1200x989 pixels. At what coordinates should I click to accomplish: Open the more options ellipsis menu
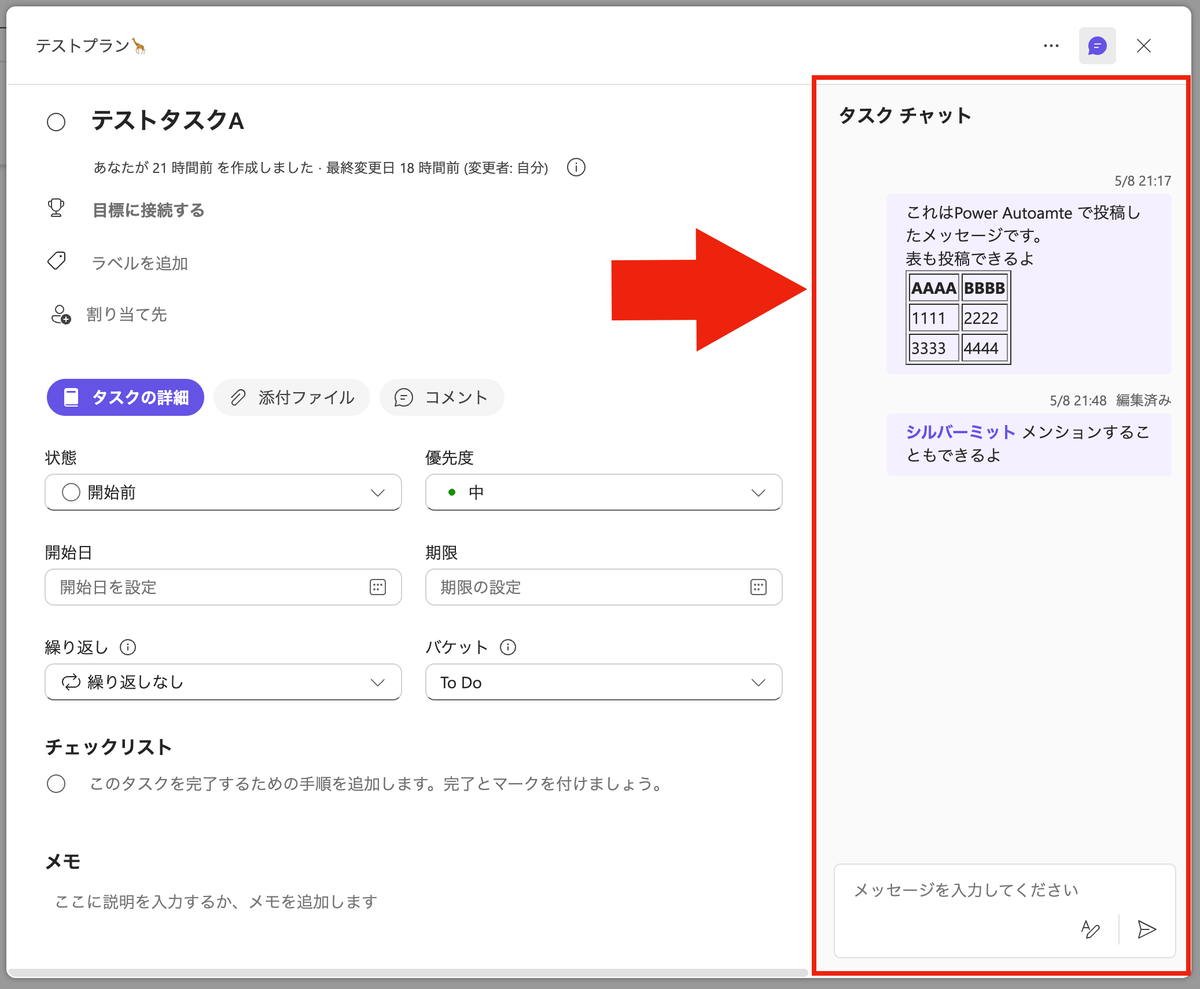[1051, 46]
